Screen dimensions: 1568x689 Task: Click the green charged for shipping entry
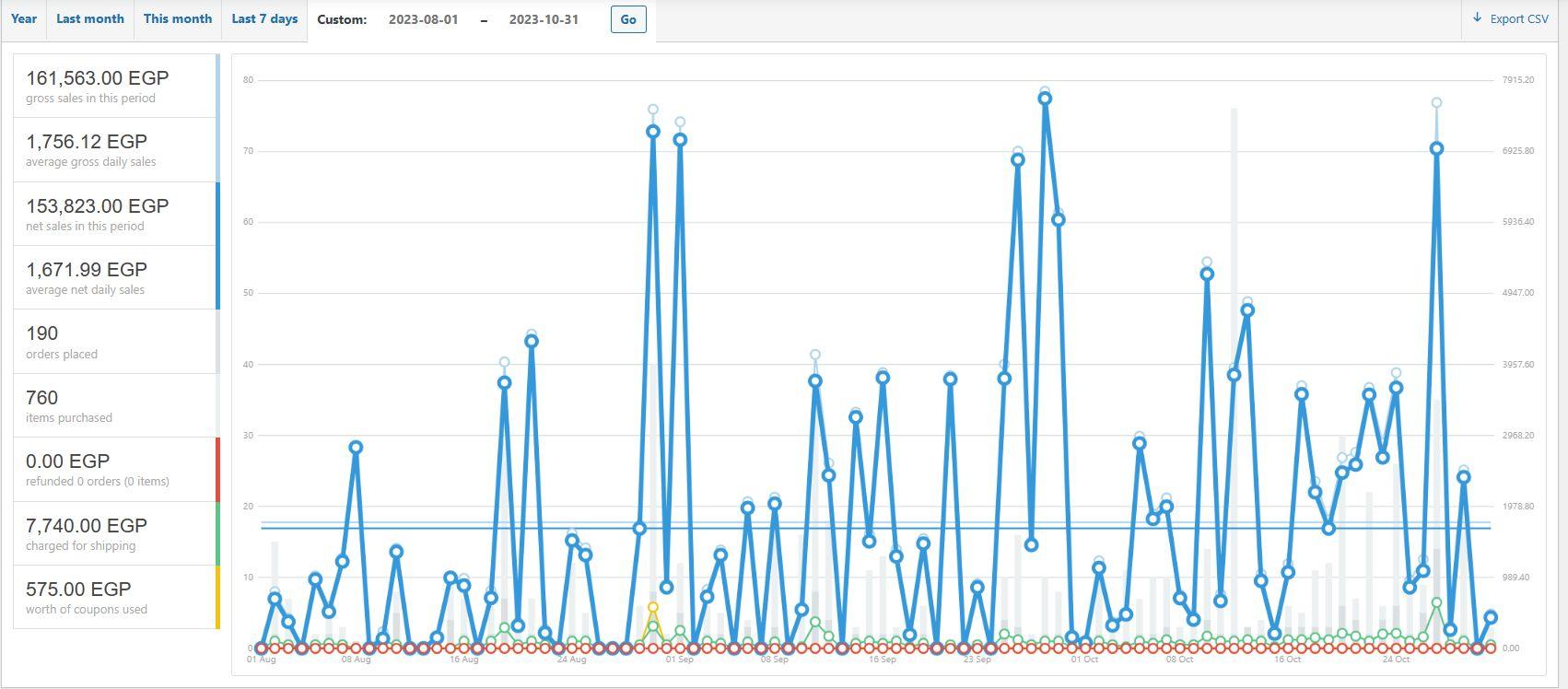pos(116,533)
